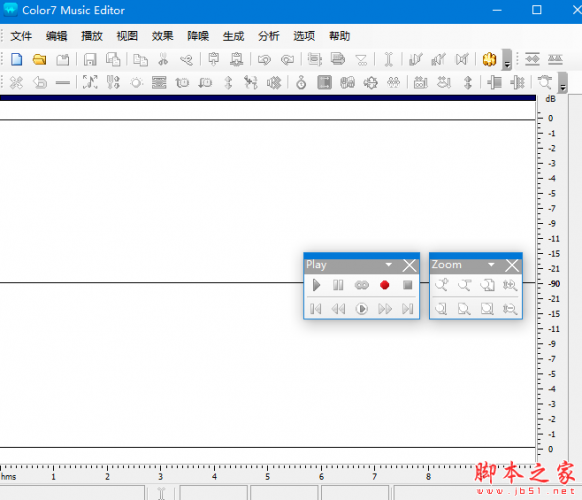Screen dimensions: 582x500
Task: Open the 播放 menu
Action: pos(92,36)
